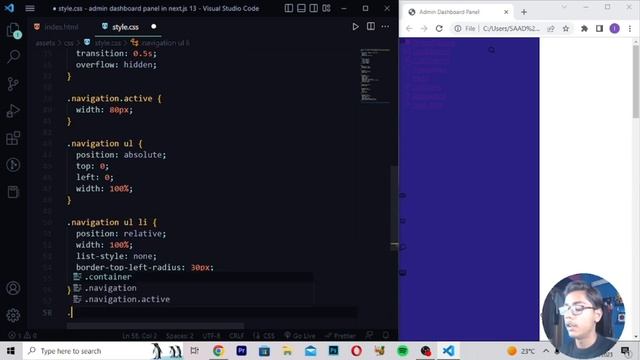
Task: Open Spotify from the taskbar
Action: (402, 351)
